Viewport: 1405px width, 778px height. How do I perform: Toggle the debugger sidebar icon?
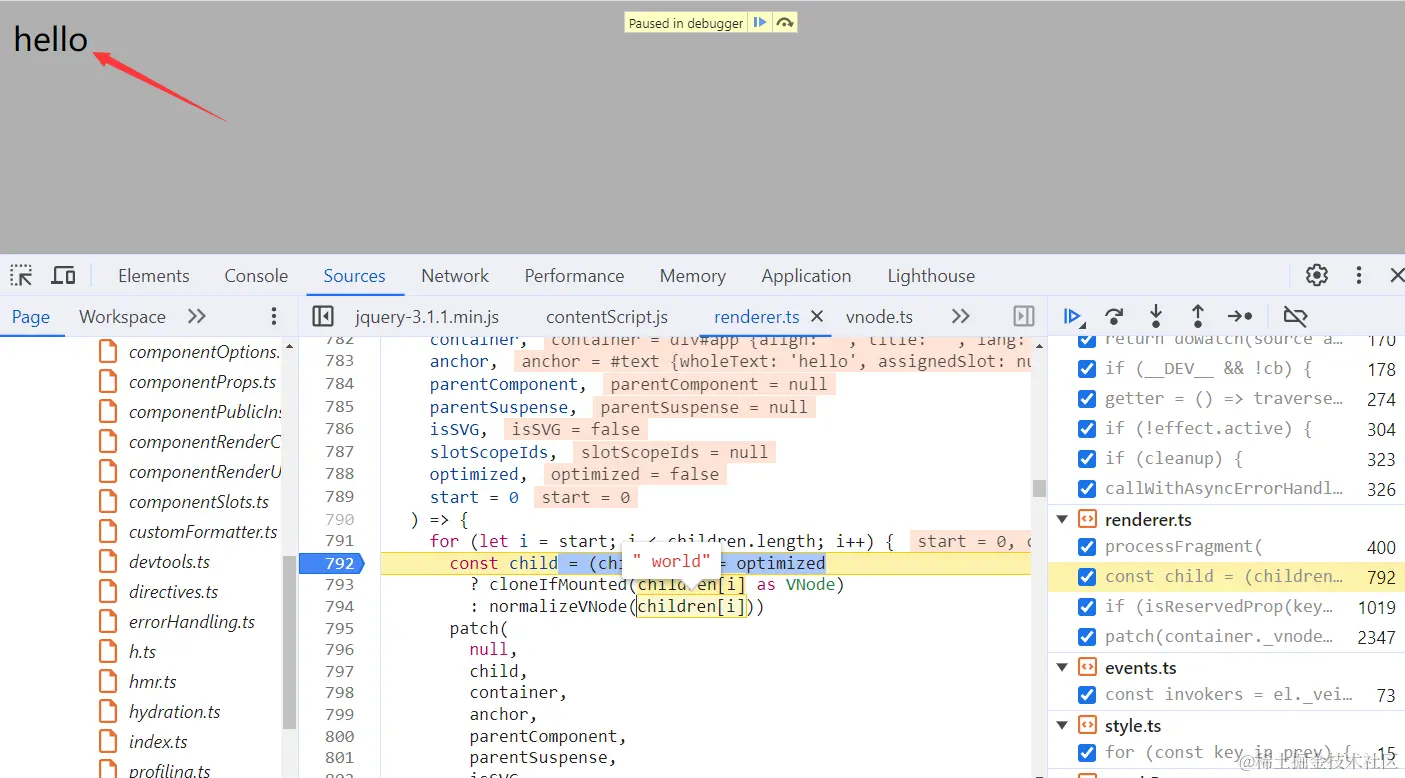(1023, 316)
